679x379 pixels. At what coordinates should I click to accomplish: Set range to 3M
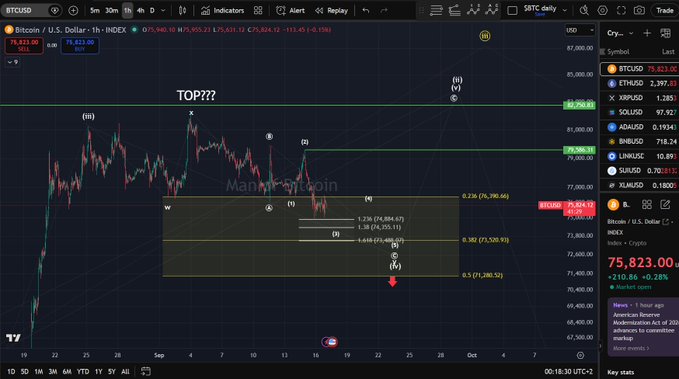coord(53,372)
